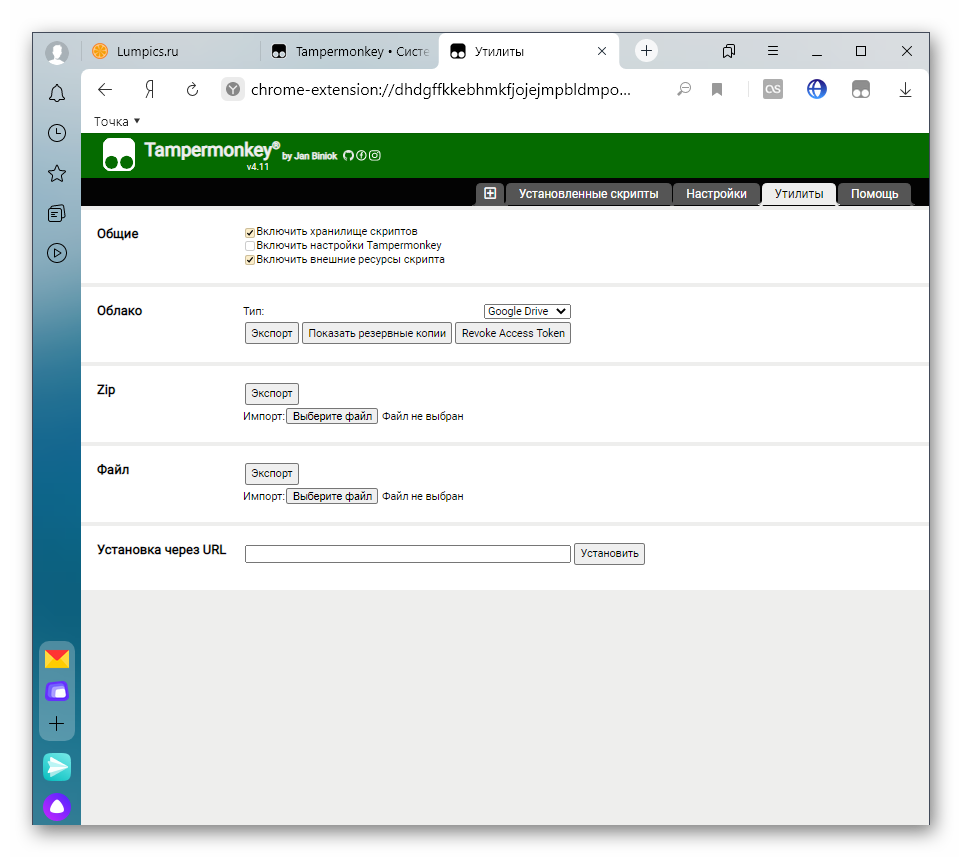Click the Tampermonkey extension toolbar icon
Image resolution: width=962 pixels, height=857 pixels.
pos(861,90)
